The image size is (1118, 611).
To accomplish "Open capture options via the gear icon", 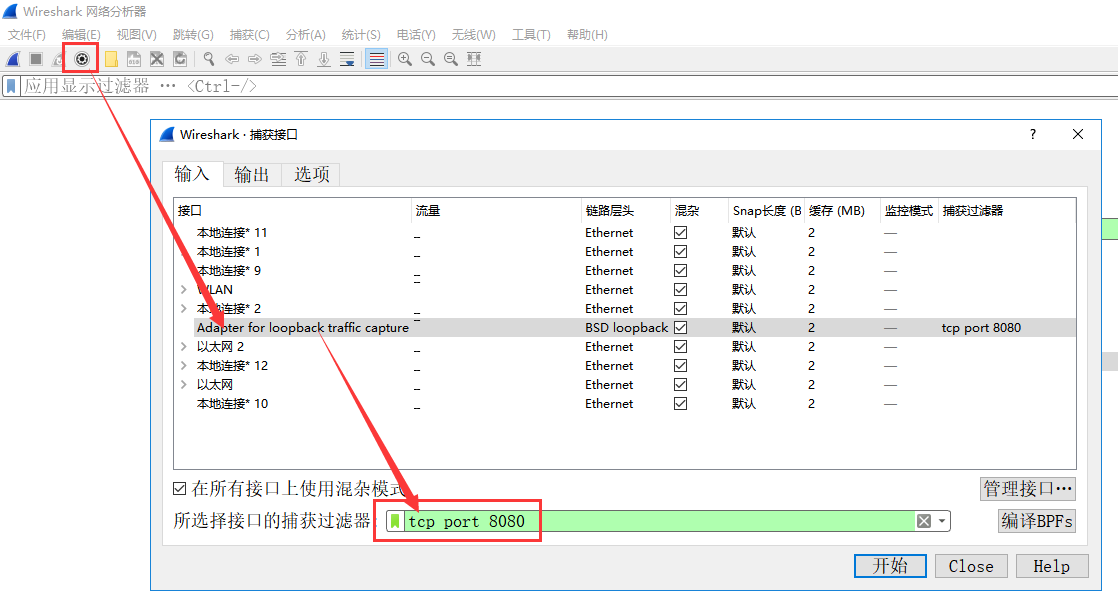I will pos(82,59).
